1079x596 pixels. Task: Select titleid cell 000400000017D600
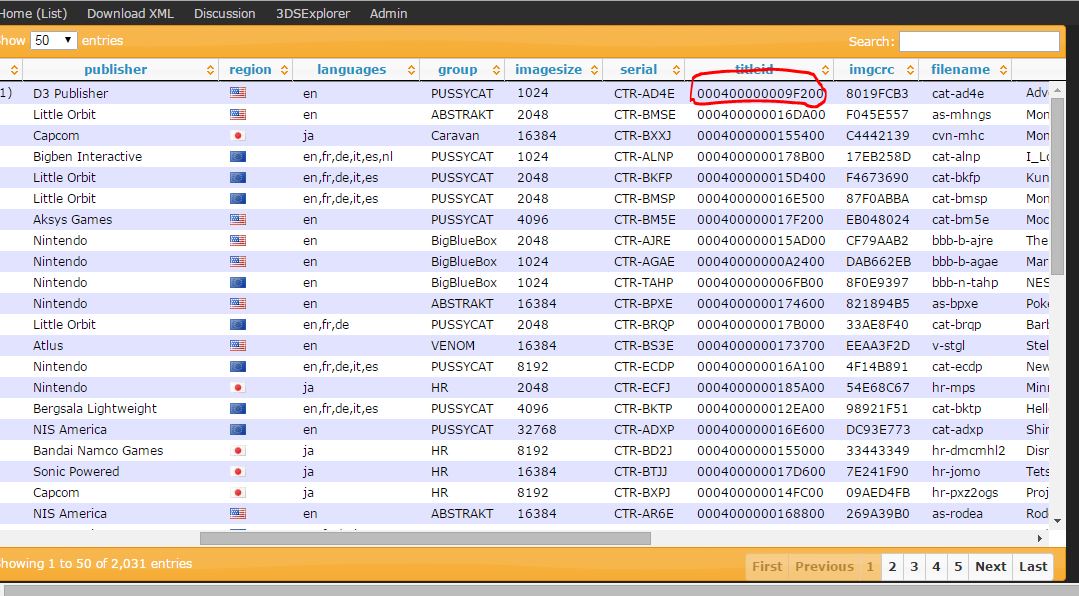click(760, 472)
